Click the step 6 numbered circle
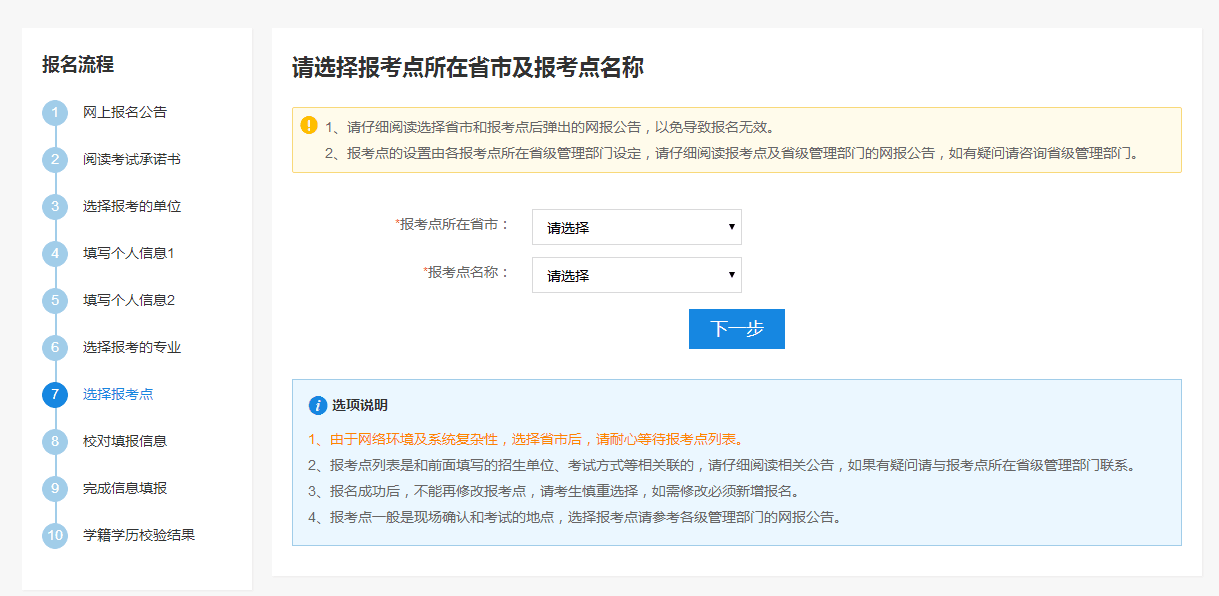The image size is (1219, 596). 55,348
